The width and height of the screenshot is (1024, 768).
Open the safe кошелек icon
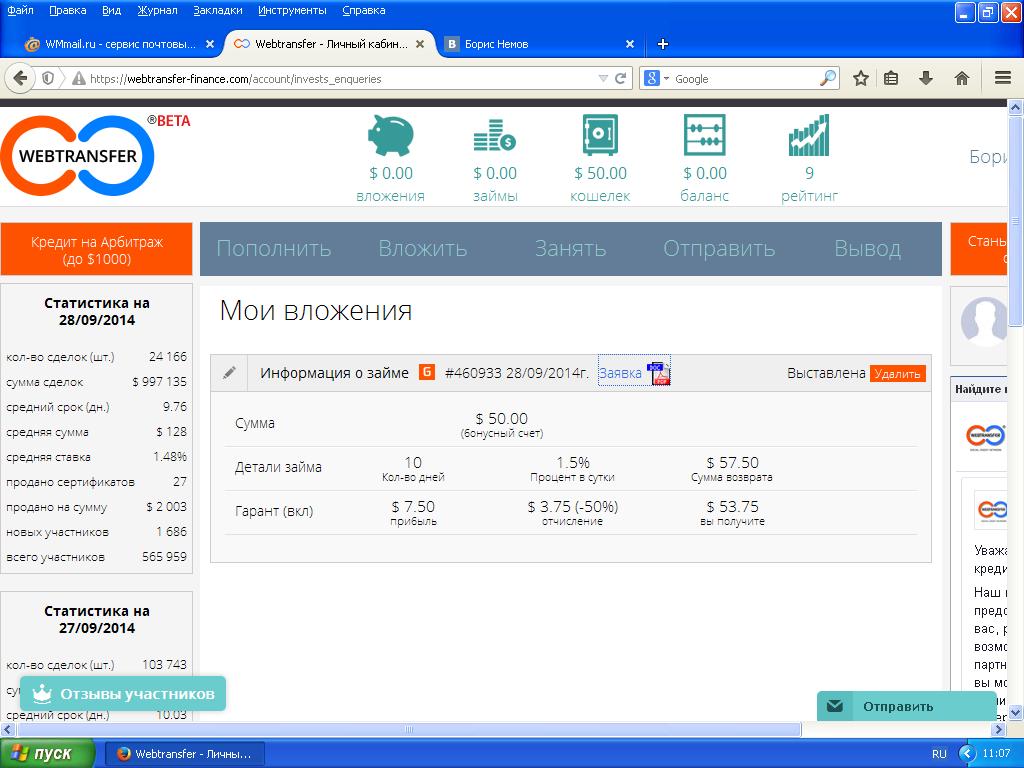pyautogui.click(x=600, y=135)
